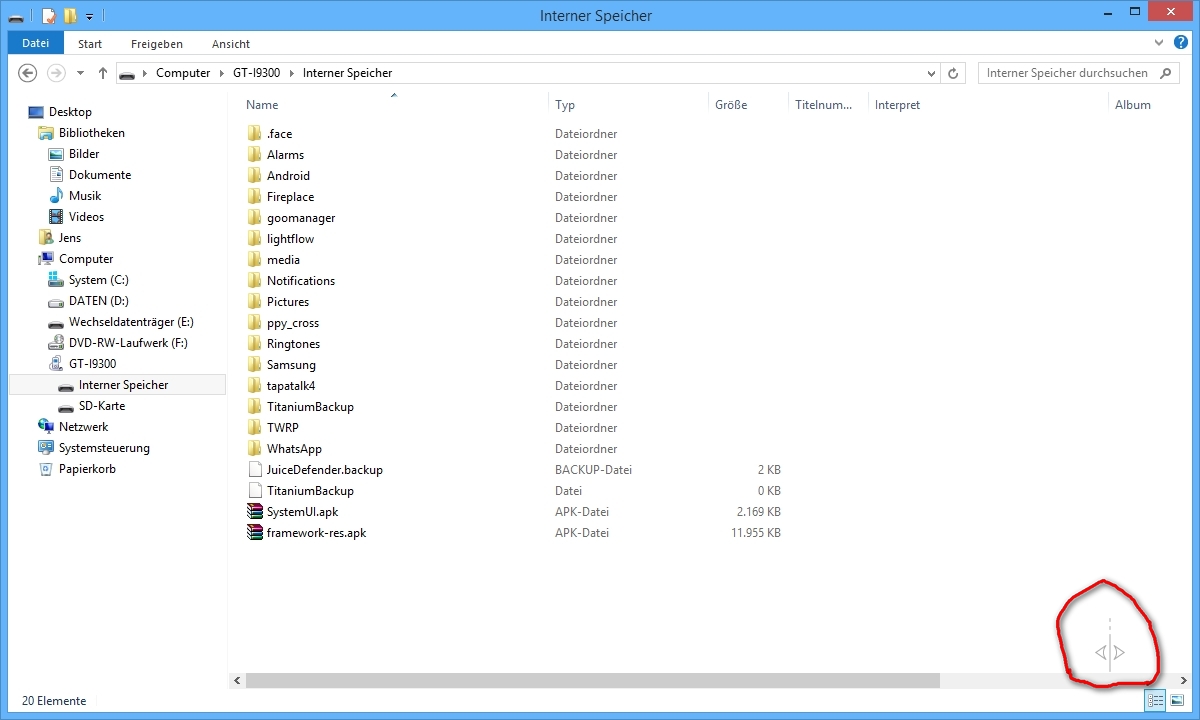Click the 11.955 KB size value

coord(756,533)
